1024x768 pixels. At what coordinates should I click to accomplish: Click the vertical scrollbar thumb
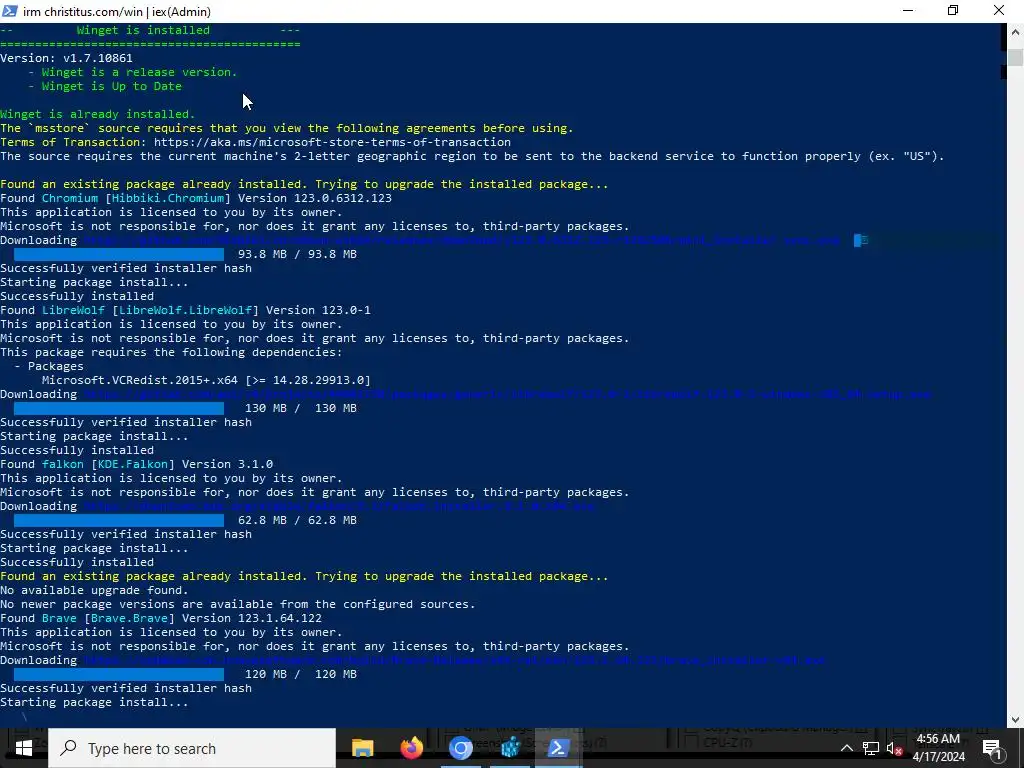1015,57
